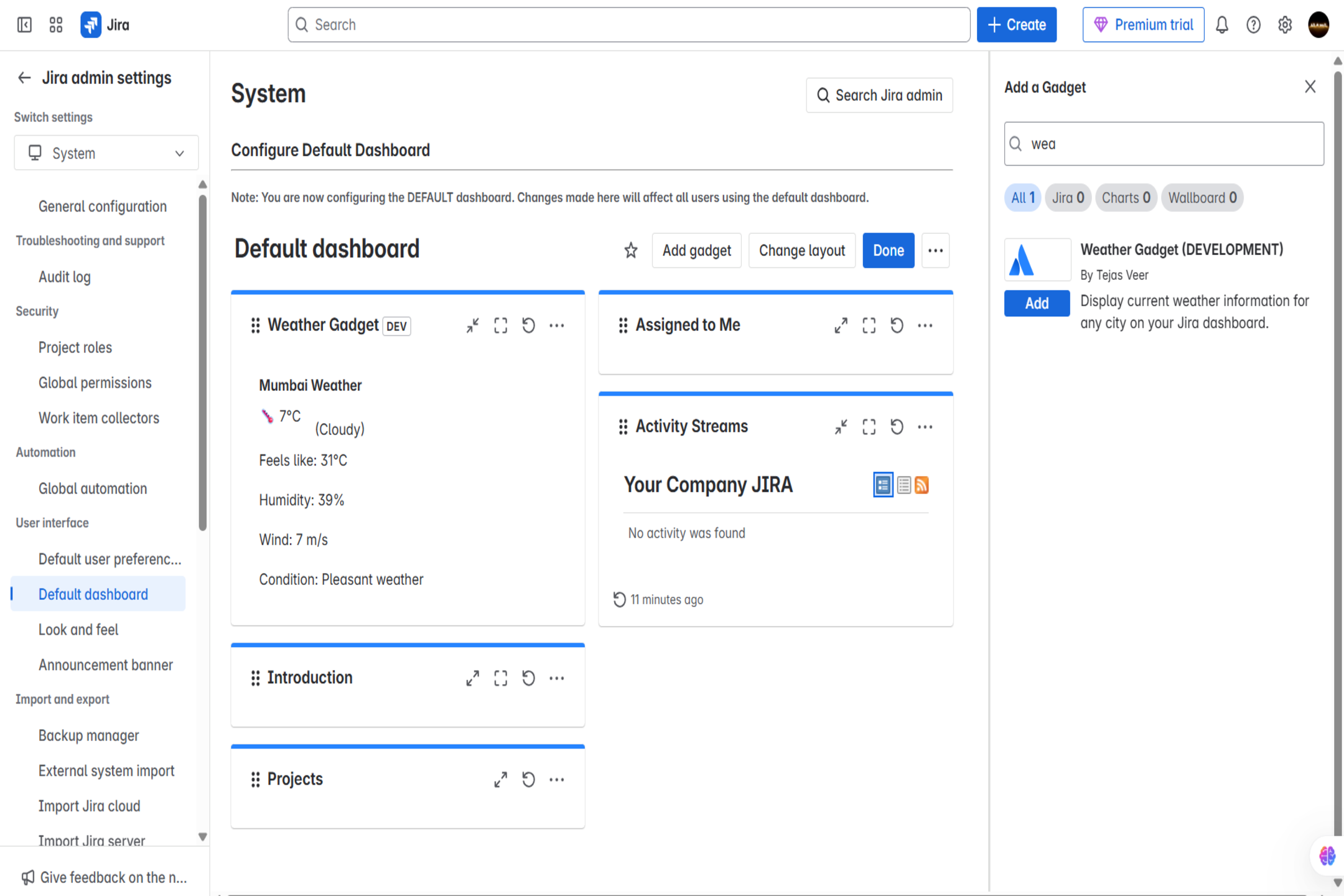Refresh the Weather Gadget
The width and height of the screenshot is (1344, 896).
[x=528, y=325]
